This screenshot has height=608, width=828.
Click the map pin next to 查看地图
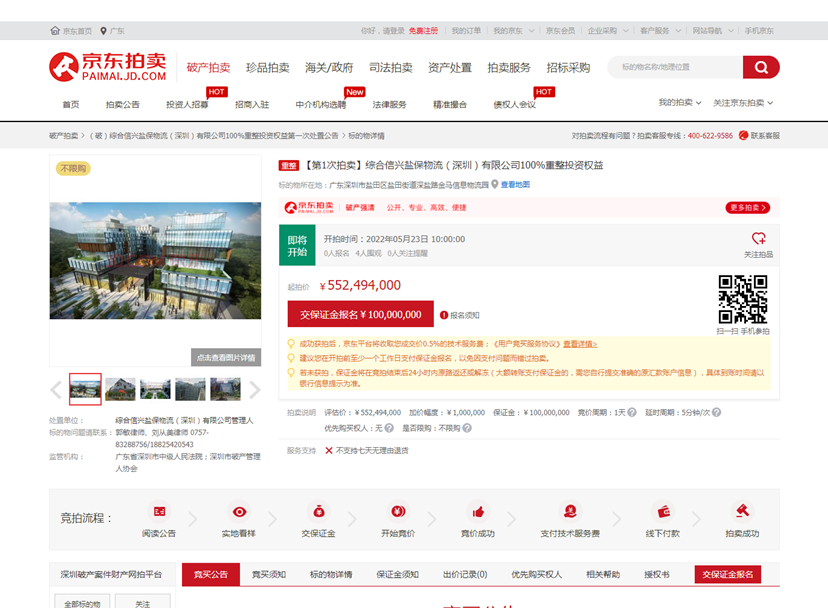(495, 184)
